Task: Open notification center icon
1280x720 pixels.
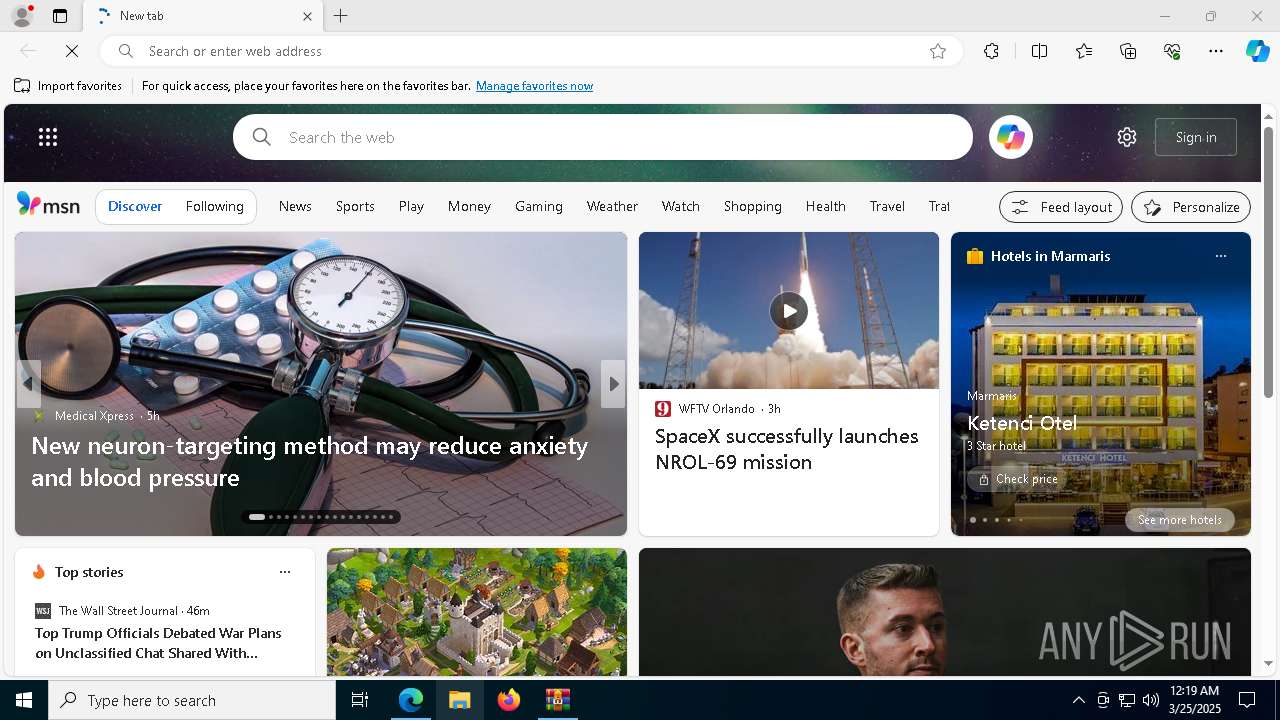Action: pyautogui.click(x=1247, y=700)
